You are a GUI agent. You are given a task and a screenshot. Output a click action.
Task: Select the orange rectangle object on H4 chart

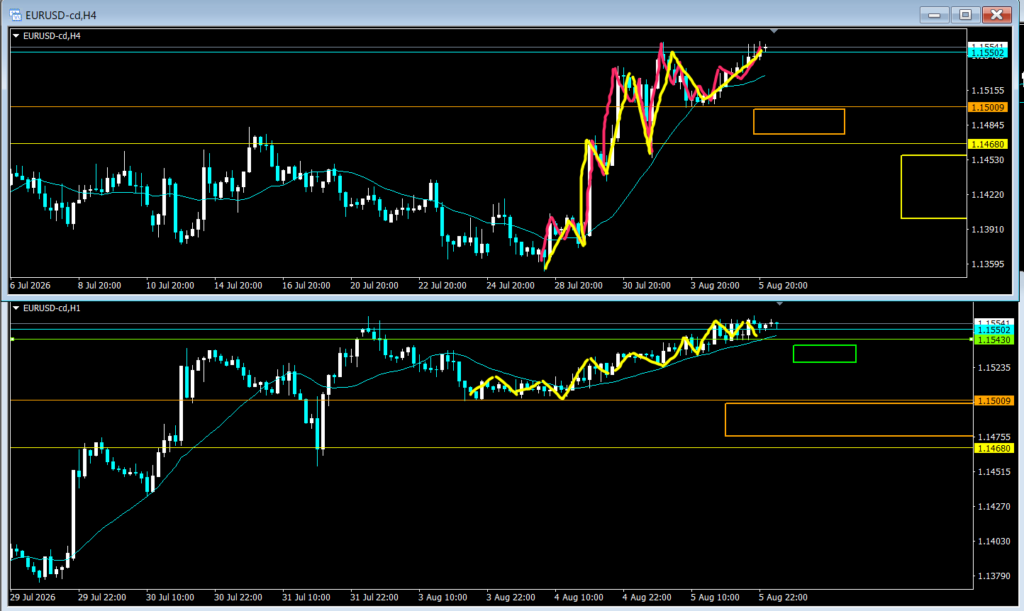(799, 122)
